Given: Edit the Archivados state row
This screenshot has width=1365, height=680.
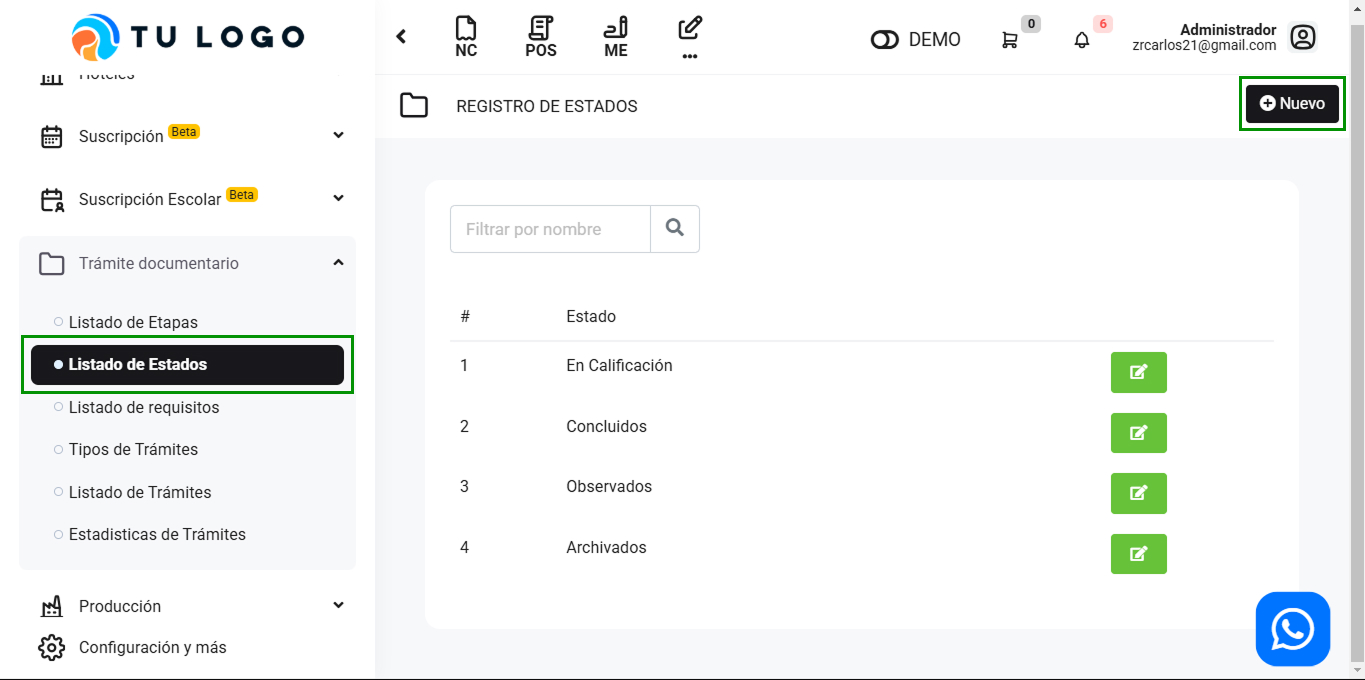Looking at the screenshot, I should coord(1138,554).
